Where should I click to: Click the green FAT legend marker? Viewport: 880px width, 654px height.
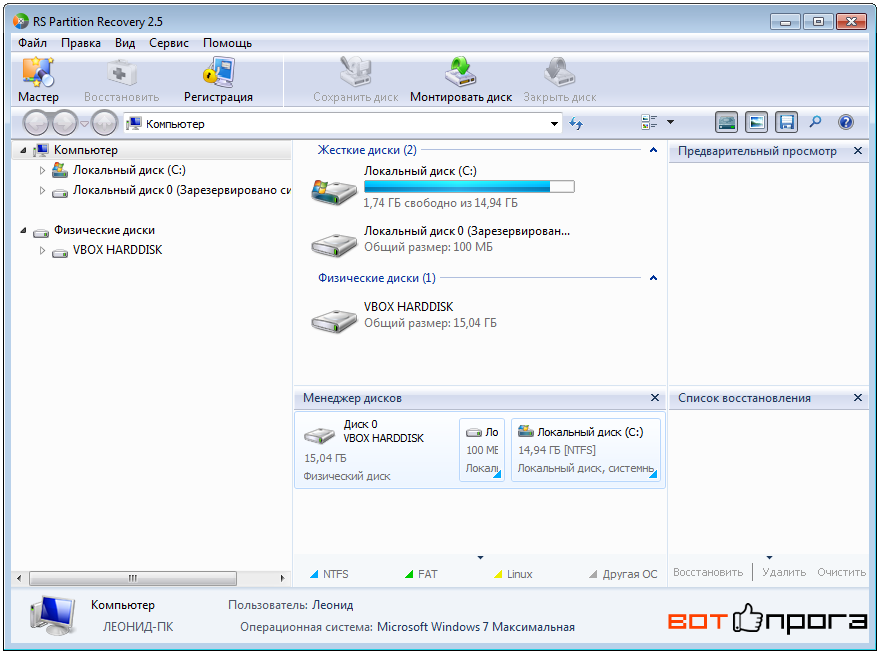(x=409, y=574)
